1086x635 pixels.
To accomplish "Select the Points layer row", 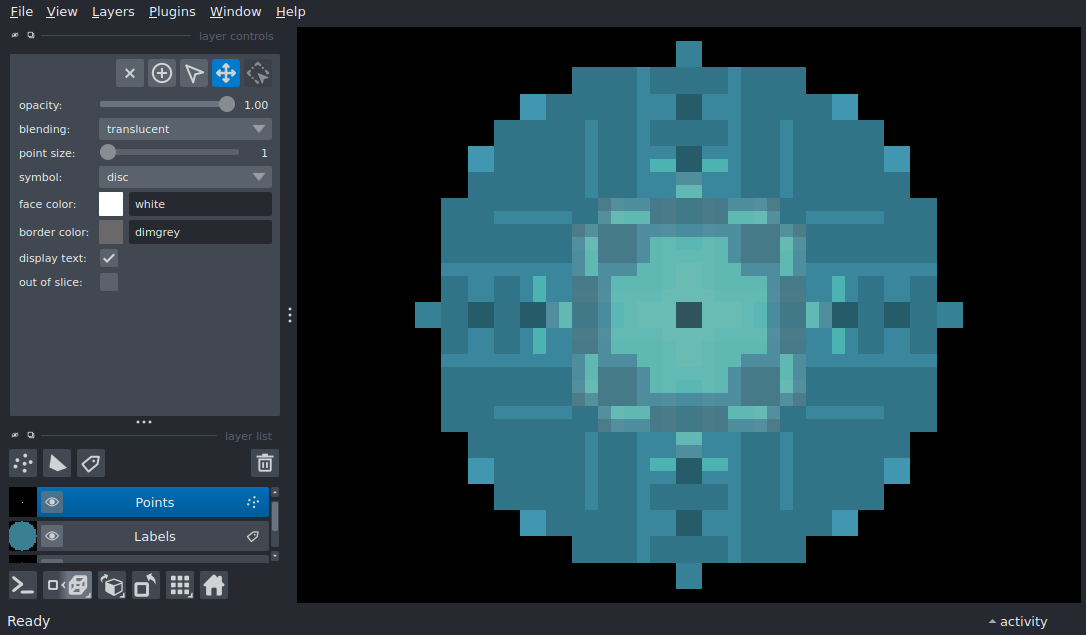I will [153, 502].
